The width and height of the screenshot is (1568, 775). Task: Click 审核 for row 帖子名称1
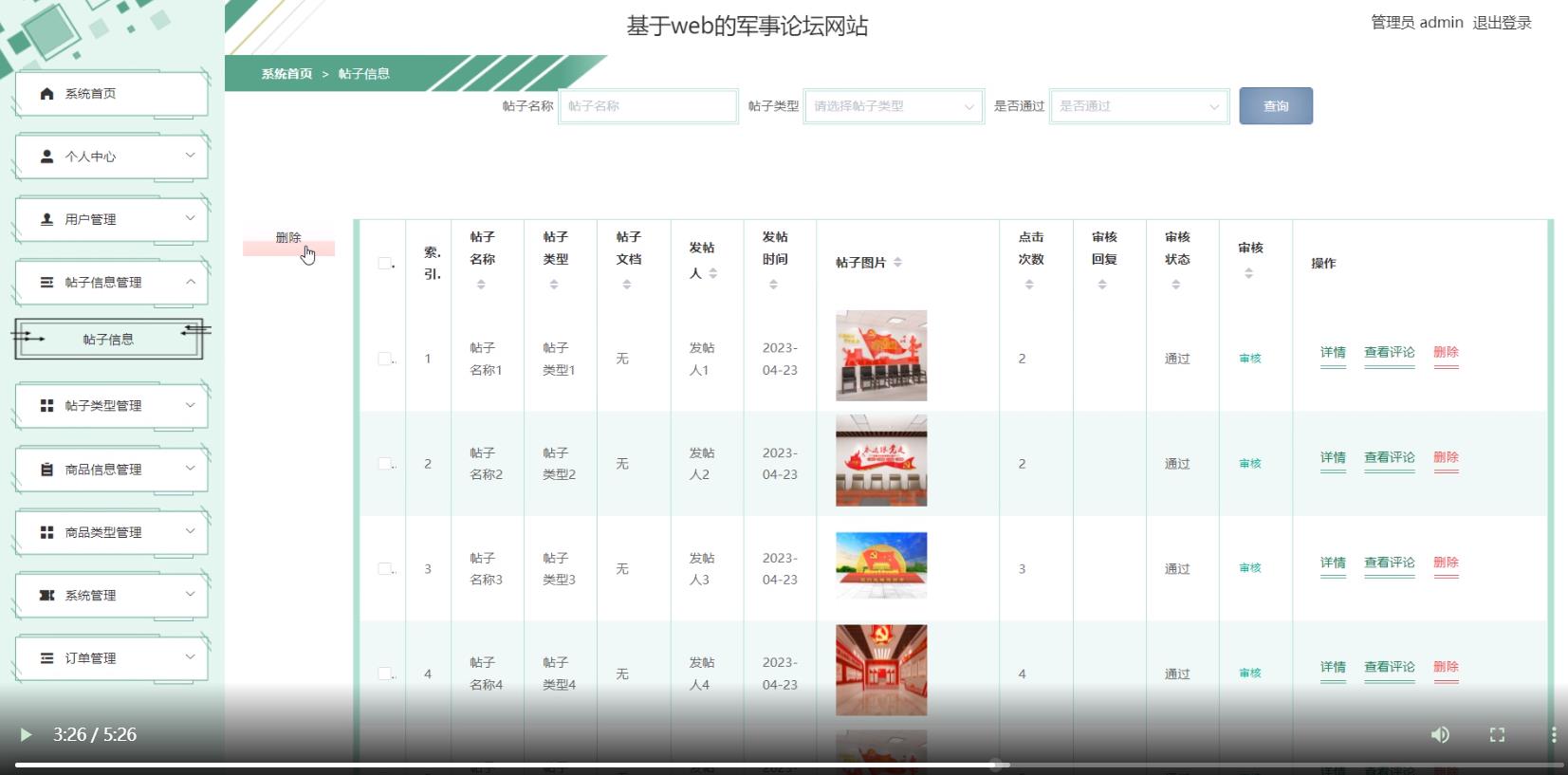[1249, 359]
